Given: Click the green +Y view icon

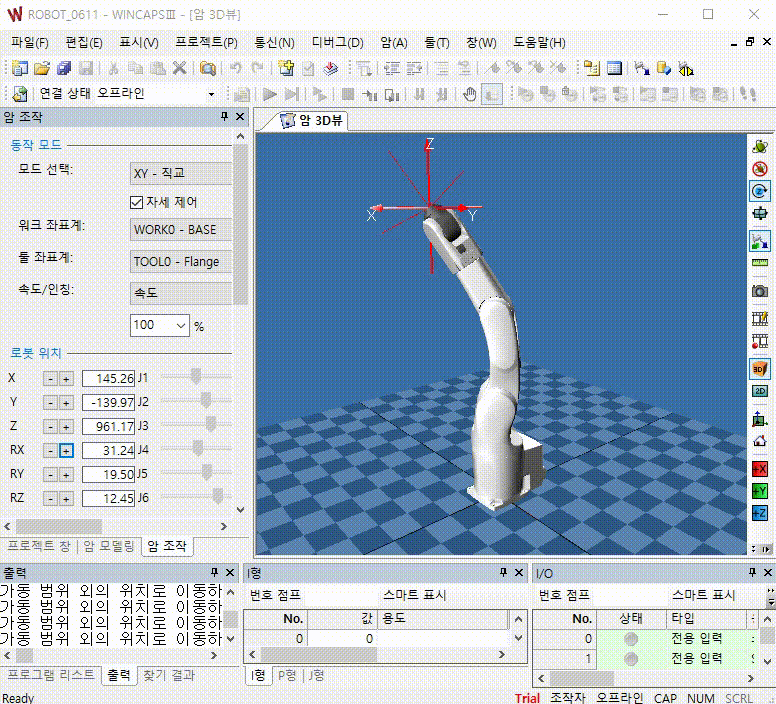Looking at the screenshot, I should click(760, 491).
